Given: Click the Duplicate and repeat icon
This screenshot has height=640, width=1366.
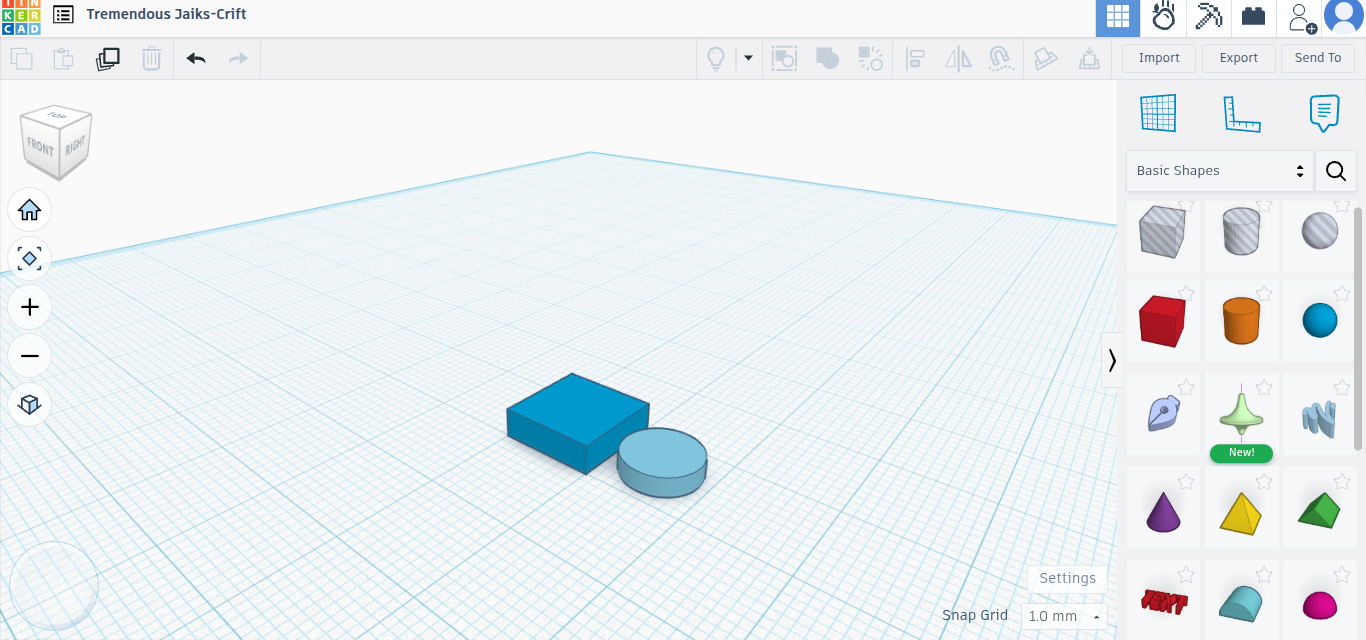Looking at the screenshot, I should (x=108, y=59).
